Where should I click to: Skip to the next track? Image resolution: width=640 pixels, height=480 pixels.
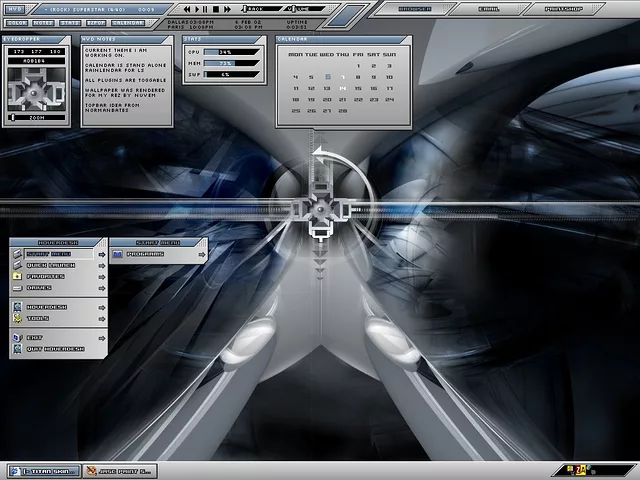(x=228, y=8)
